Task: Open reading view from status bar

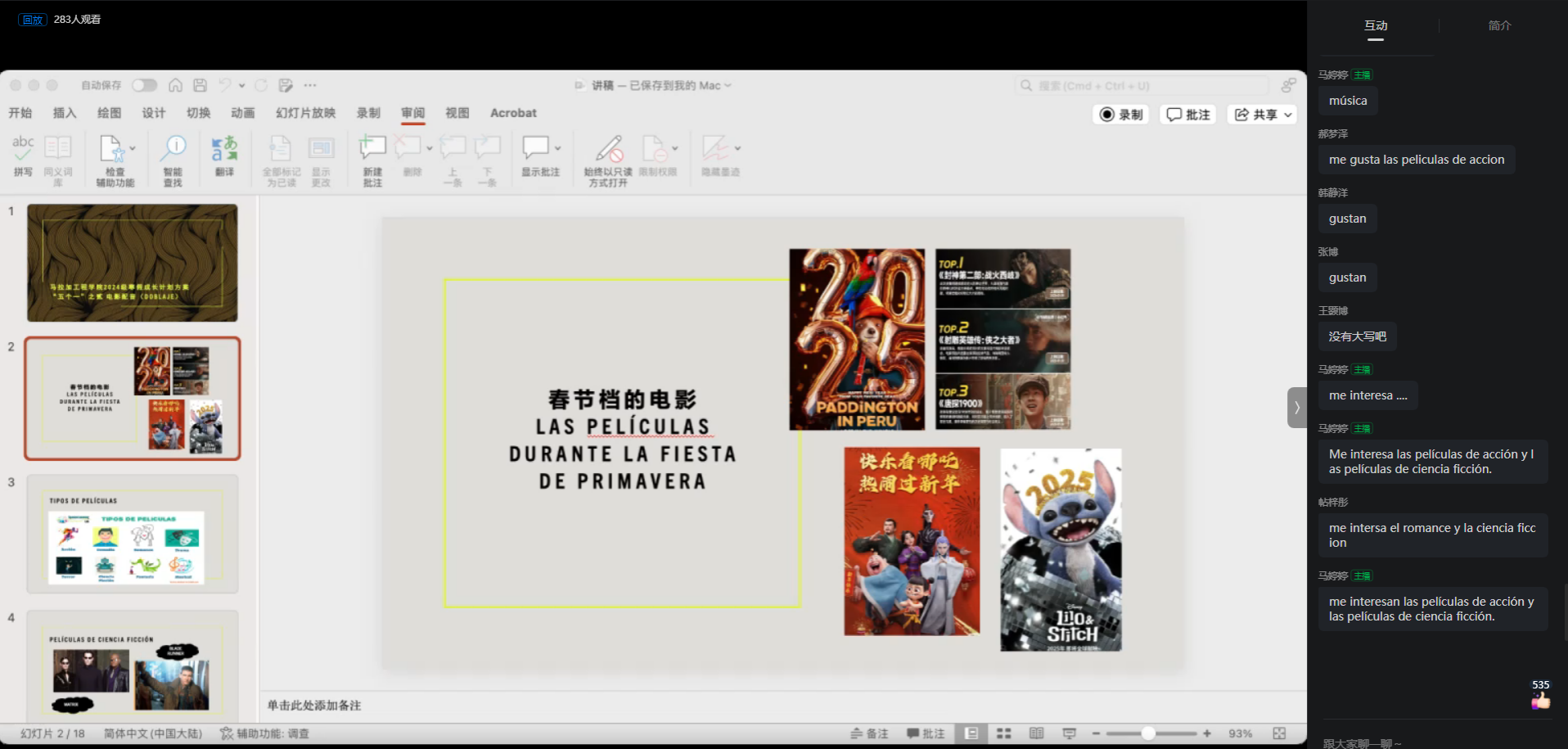Action: [1036, 733]
